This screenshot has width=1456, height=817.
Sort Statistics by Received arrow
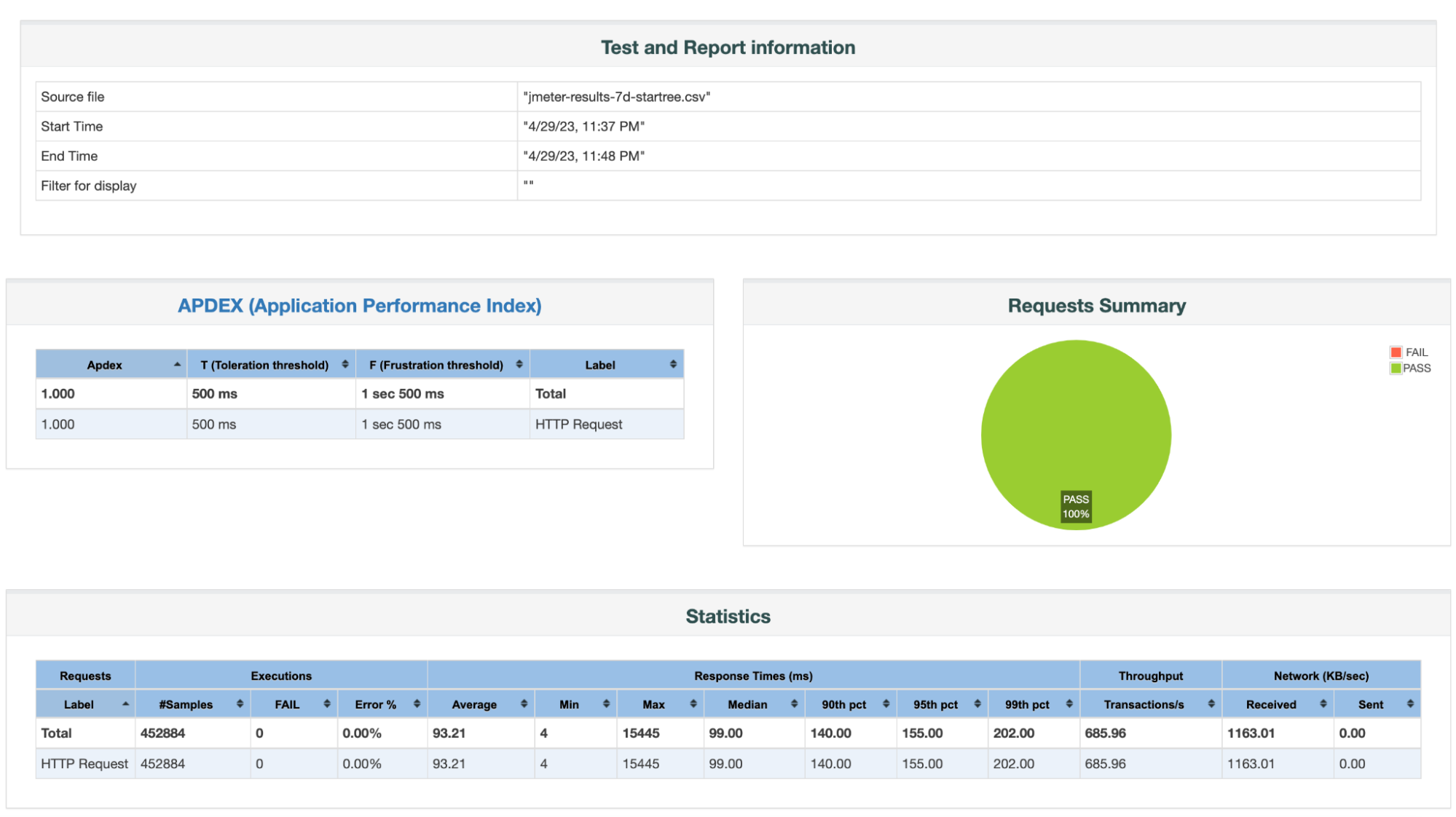click(1323, 704)
